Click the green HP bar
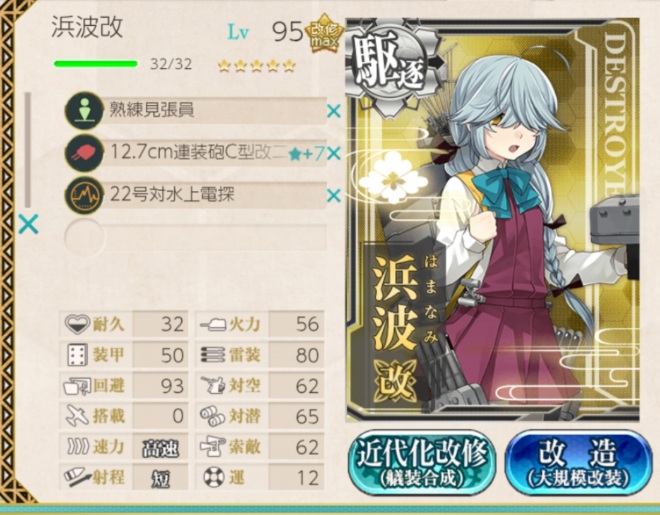 tap(96, 64)
